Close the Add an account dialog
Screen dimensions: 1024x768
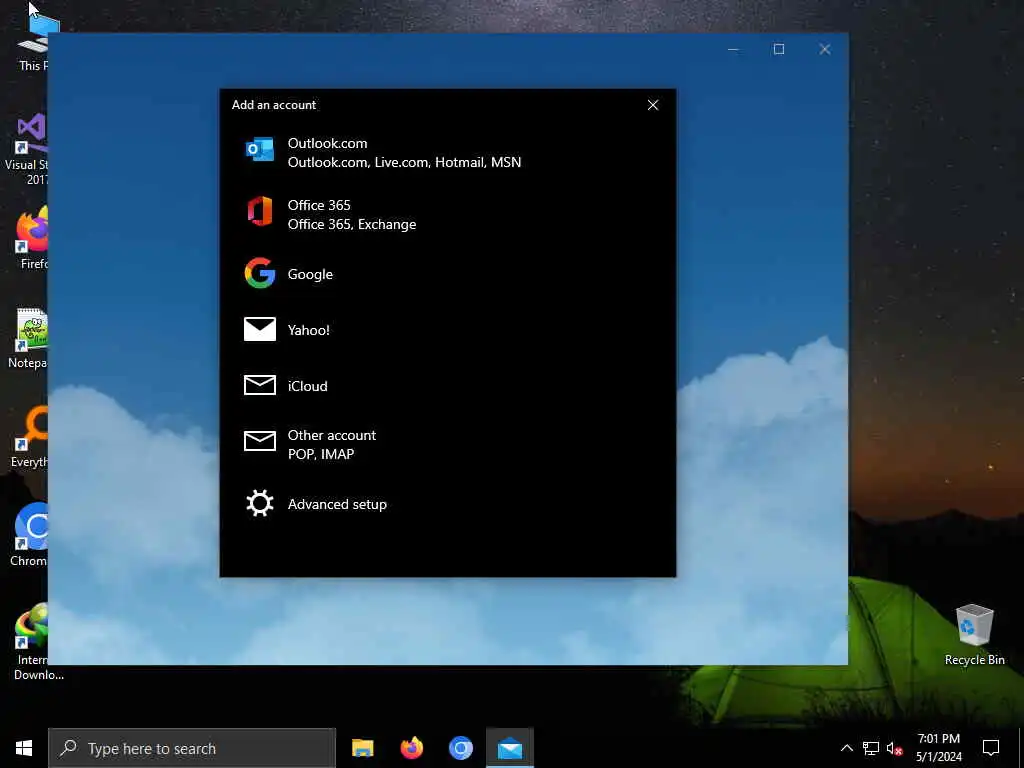coord(652,105)
